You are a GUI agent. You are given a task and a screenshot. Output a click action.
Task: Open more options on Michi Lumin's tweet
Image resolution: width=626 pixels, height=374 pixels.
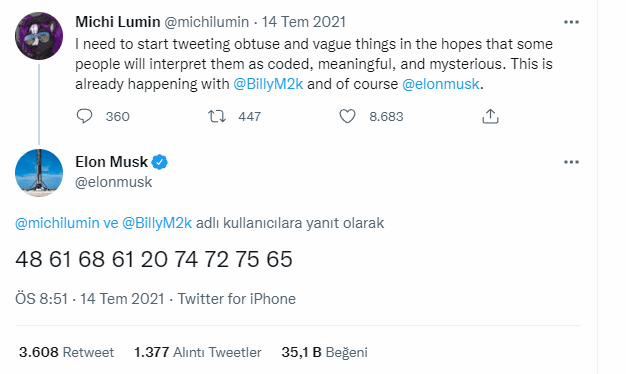point(571,22)
